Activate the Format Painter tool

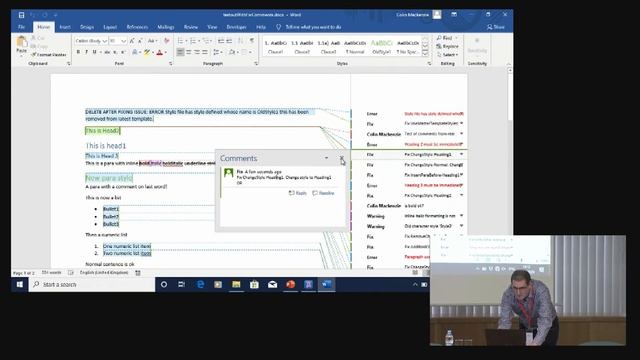pos(49,54)
